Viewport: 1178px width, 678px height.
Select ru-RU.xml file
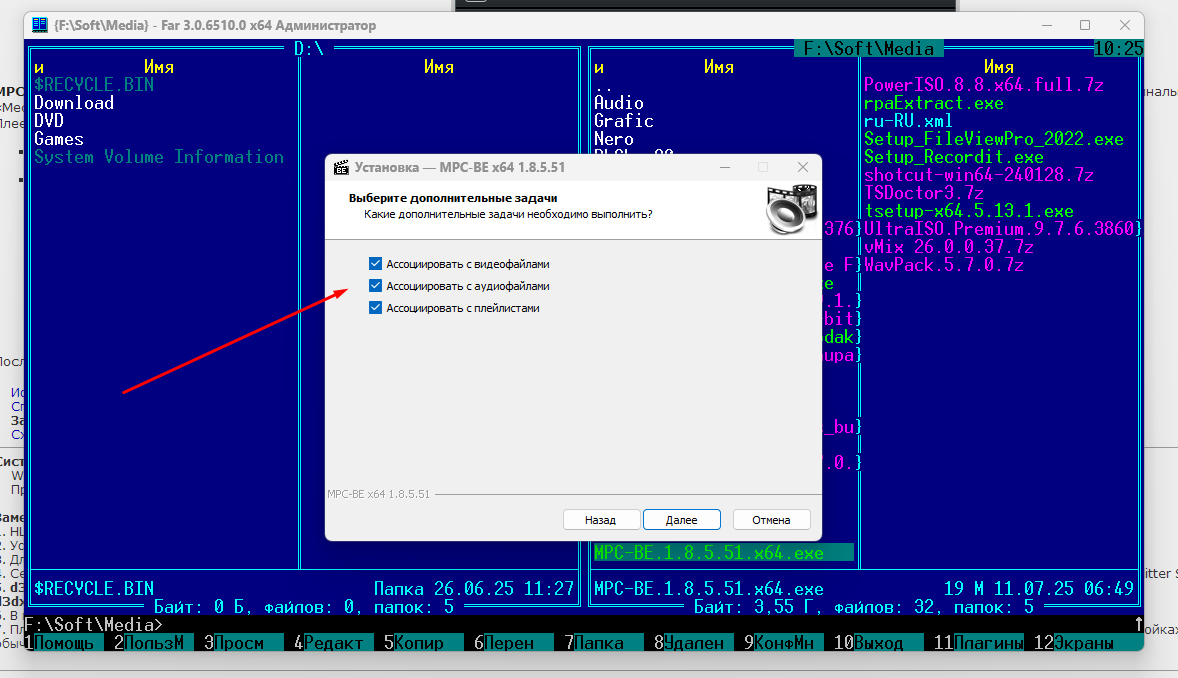[x=908, y=121]
